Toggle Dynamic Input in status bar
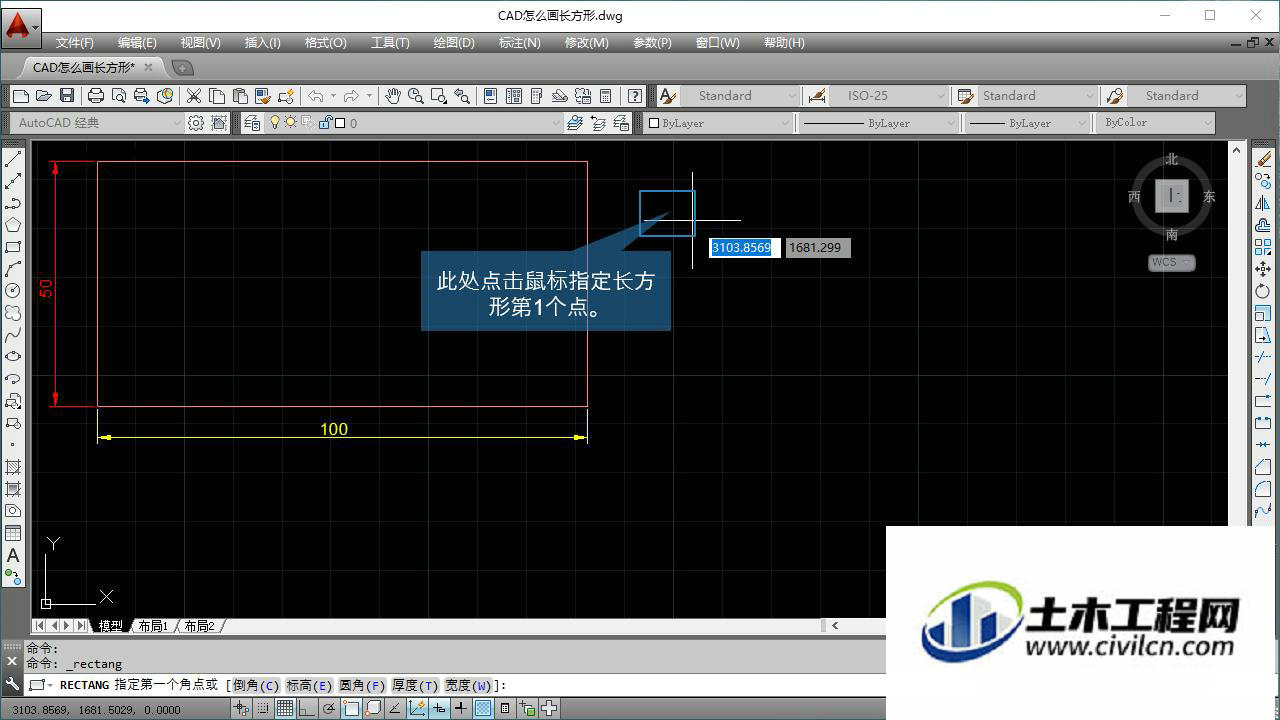This screenshot has width=1280, height=720. pyautogui.click(x=439, y=709)
